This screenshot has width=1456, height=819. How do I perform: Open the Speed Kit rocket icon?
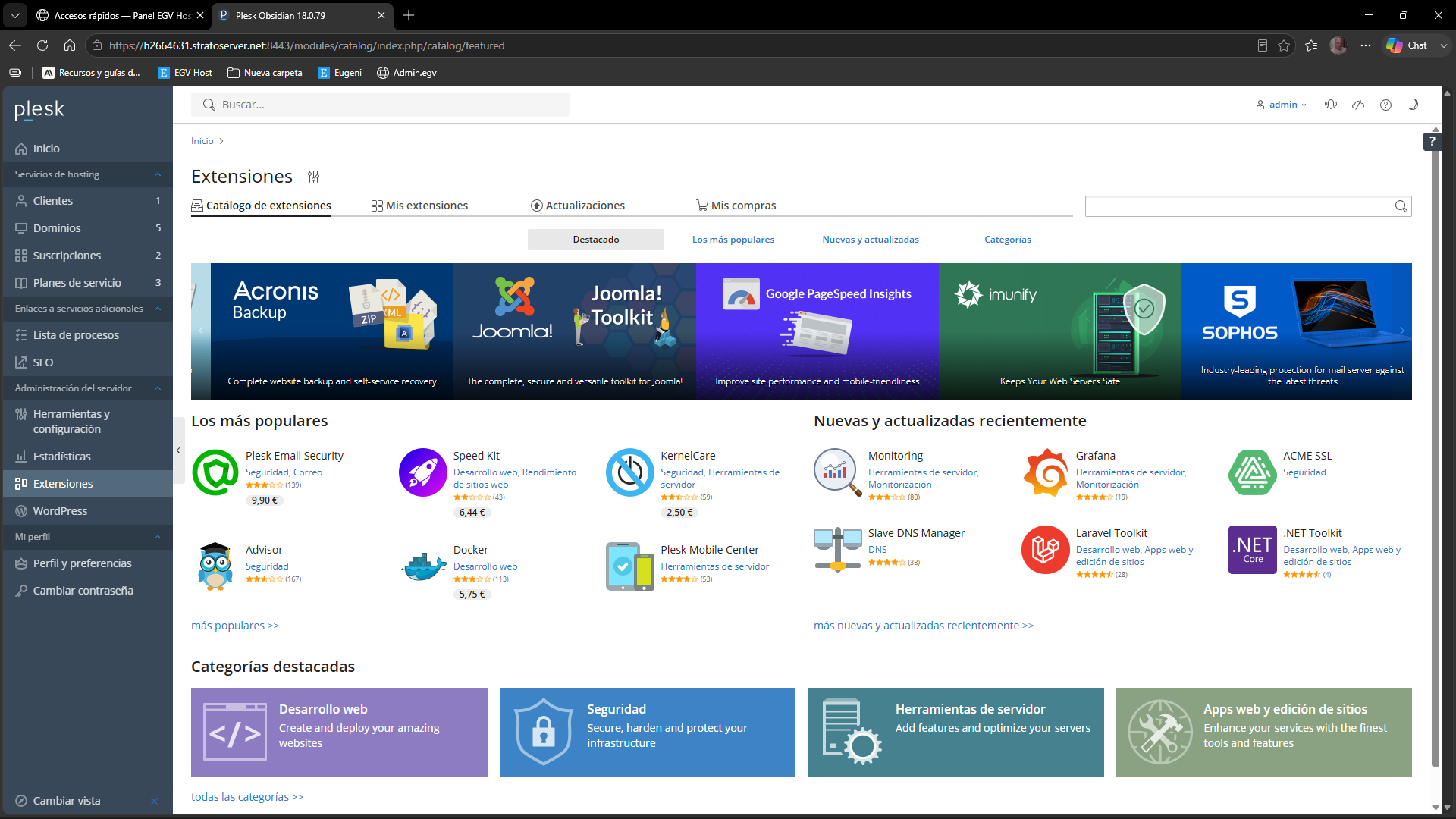[422, 472]
